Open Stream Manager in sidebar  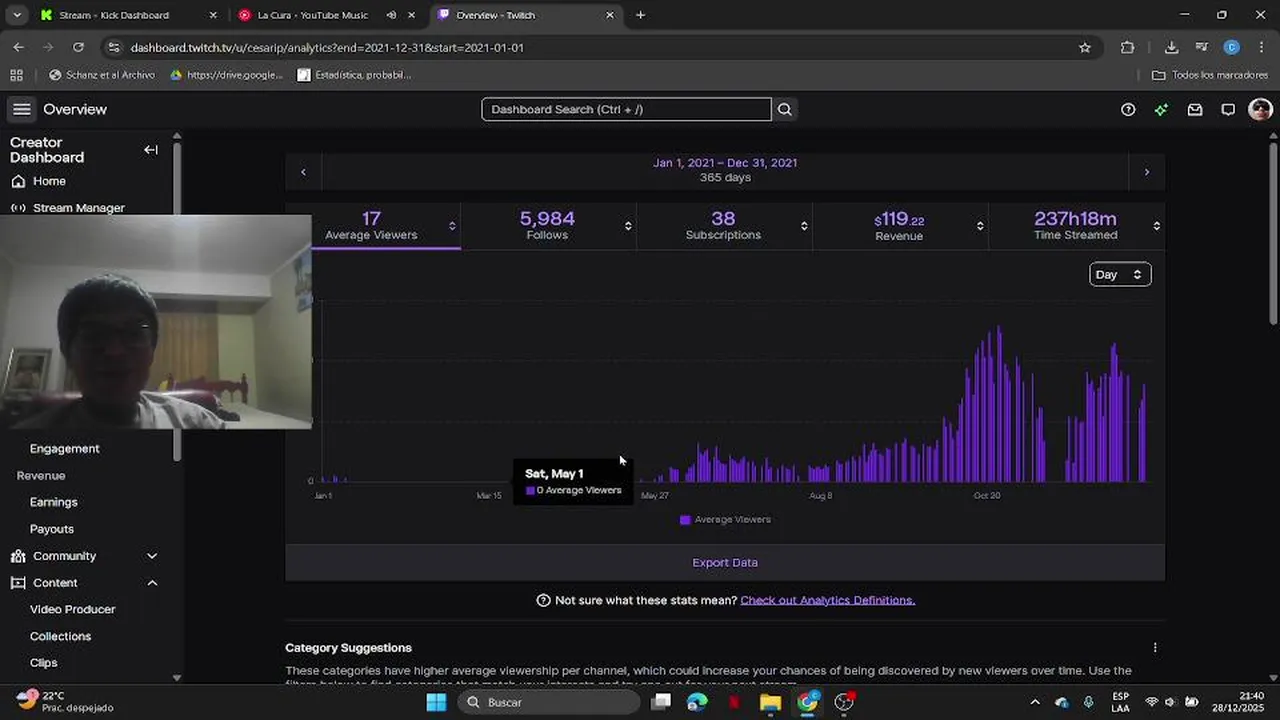pyautogui.click(x=79, y=208)
